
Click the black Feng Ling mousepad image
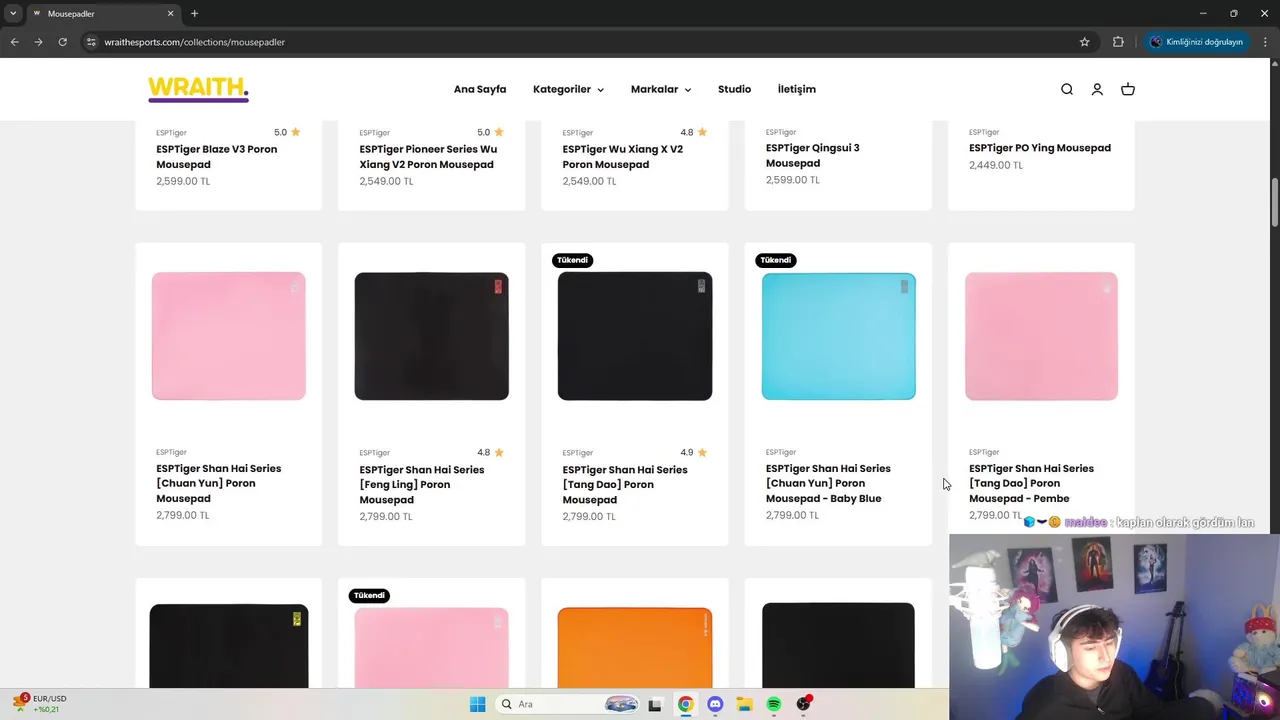pos(432,336)
